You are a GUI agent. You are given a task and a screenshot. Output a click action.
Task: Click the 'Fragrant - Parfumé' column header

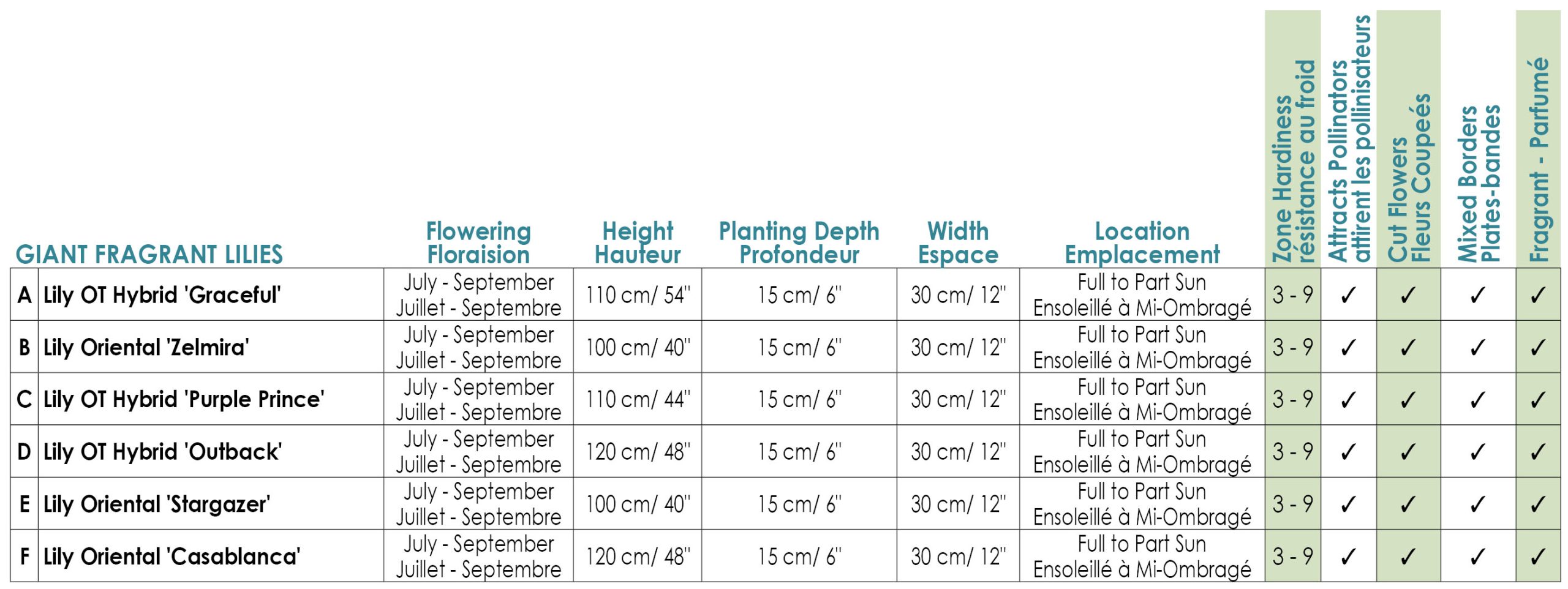[x=1539, y=159]
